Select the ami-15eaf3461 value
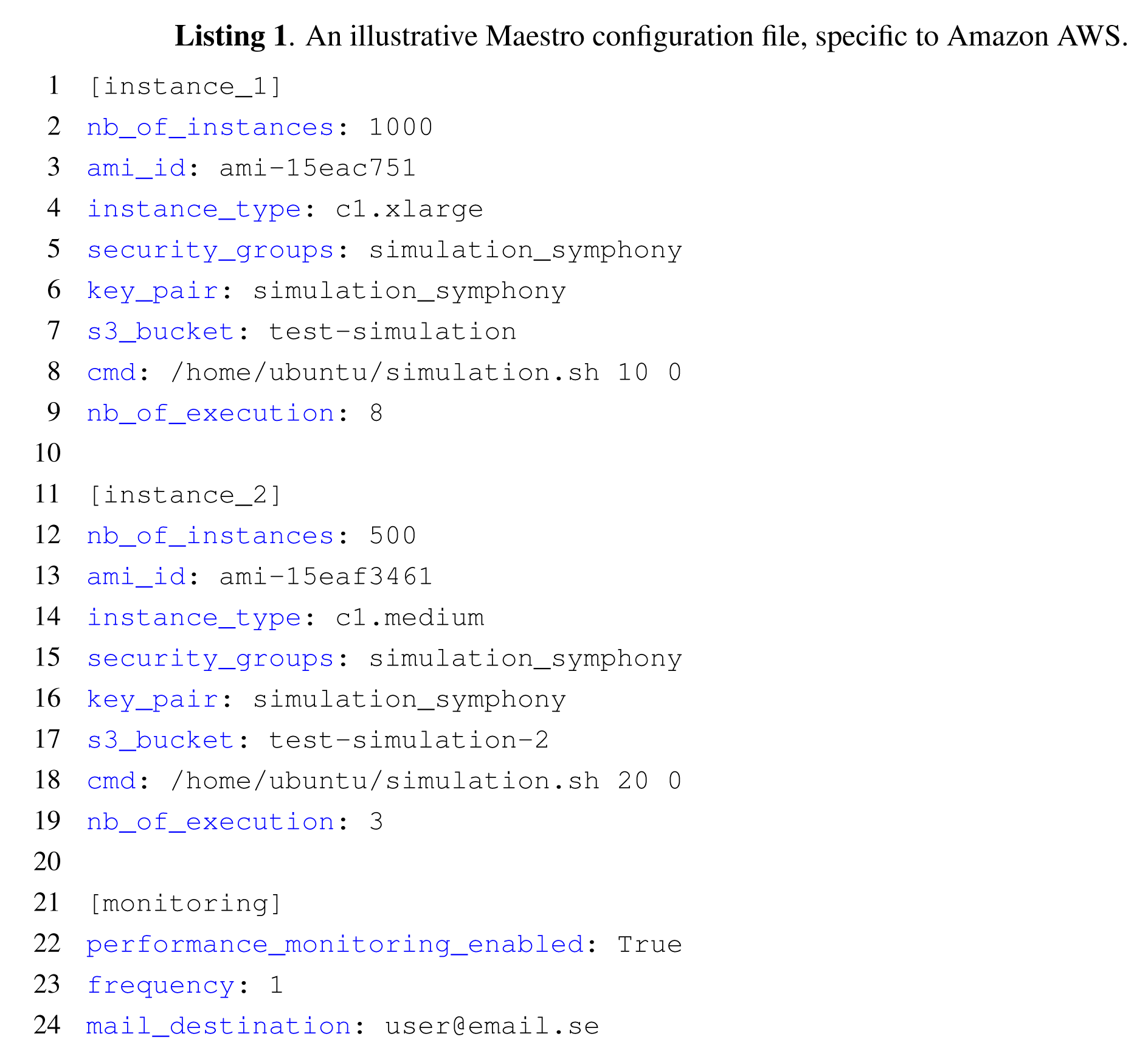The width and height of the screenshot is (1148, 1059). pyautogui.click(x=326, y=577)
